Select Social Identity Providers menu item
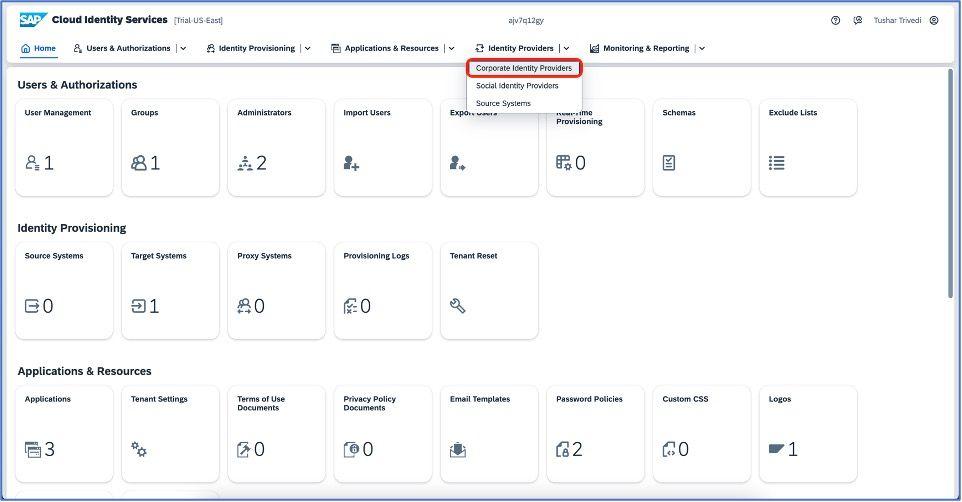This screenshot has height=502, width=962. coord(517,86)
